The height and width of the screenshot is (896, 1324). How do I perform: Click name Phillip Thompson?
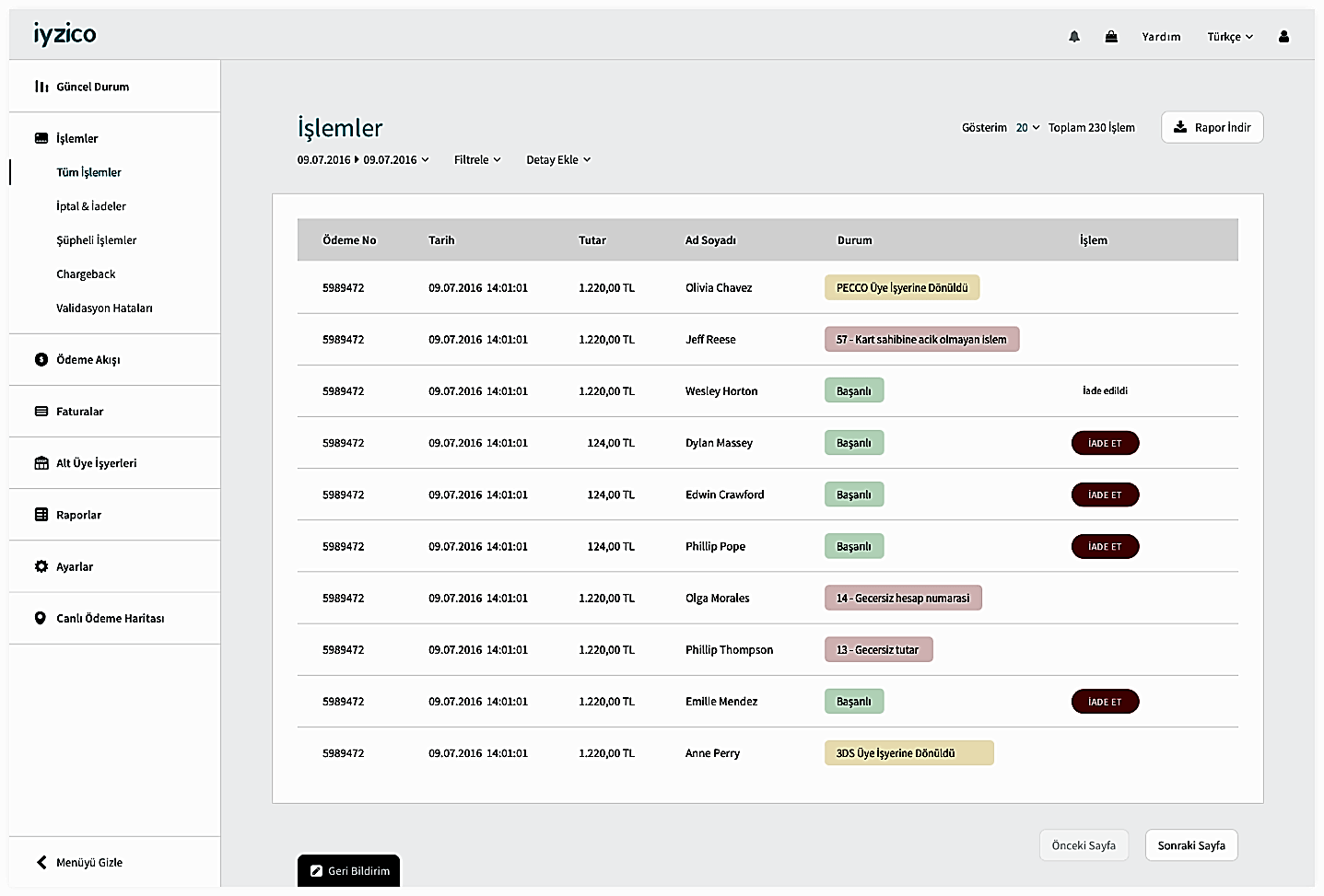pos(729,650)
